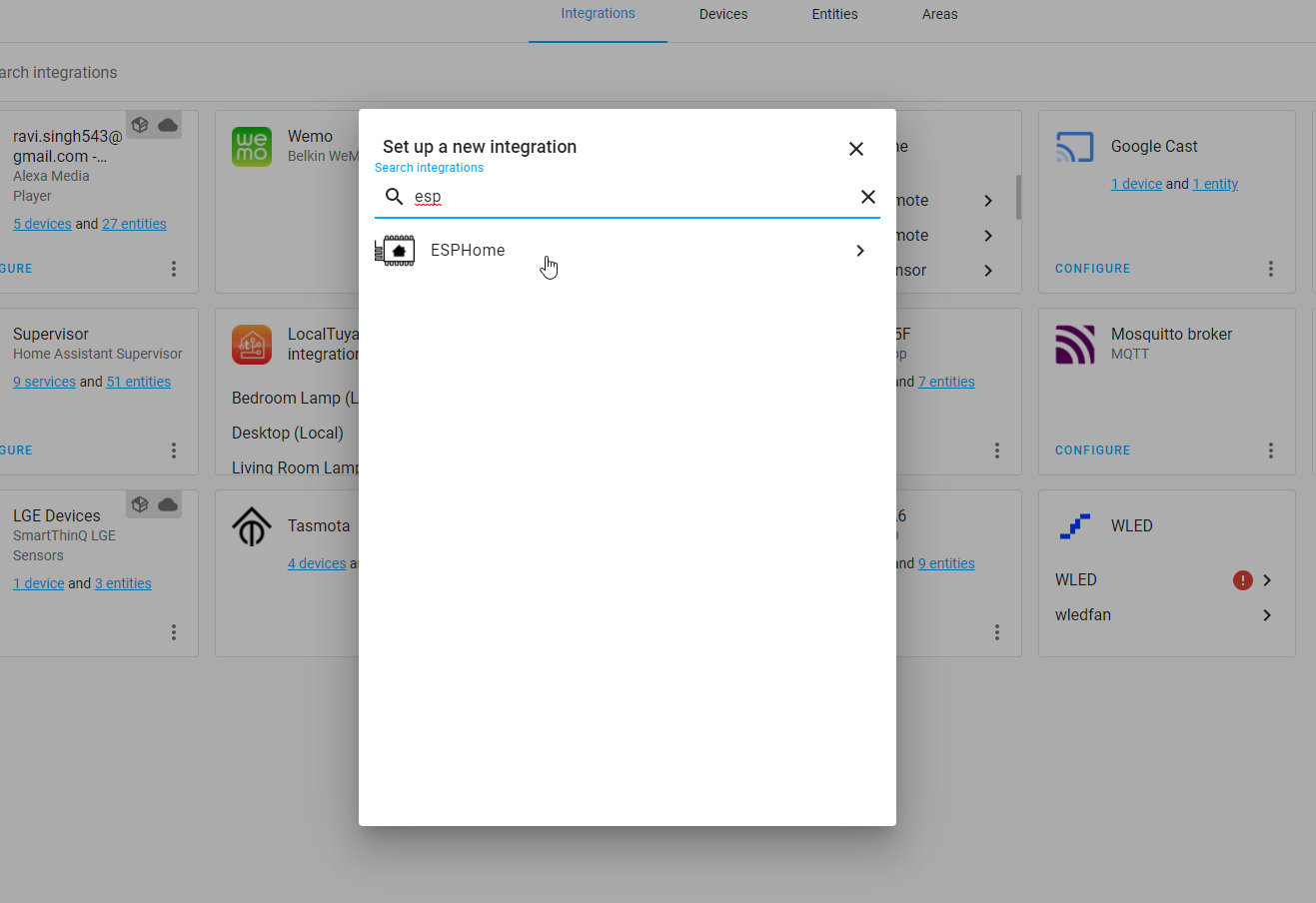Open the Areas tab
Viewport: 1316px width, 903px height.
click(x=939, y=14)
